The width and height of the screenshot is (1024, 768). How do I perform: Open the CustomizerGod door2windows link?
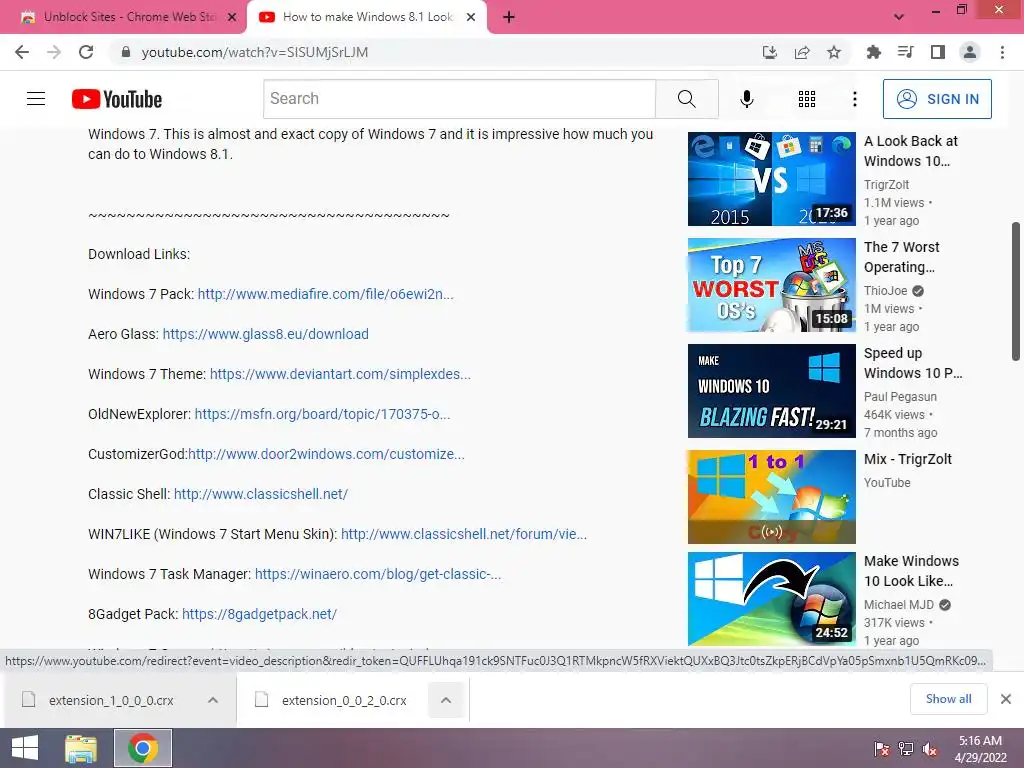pos(327,454)
